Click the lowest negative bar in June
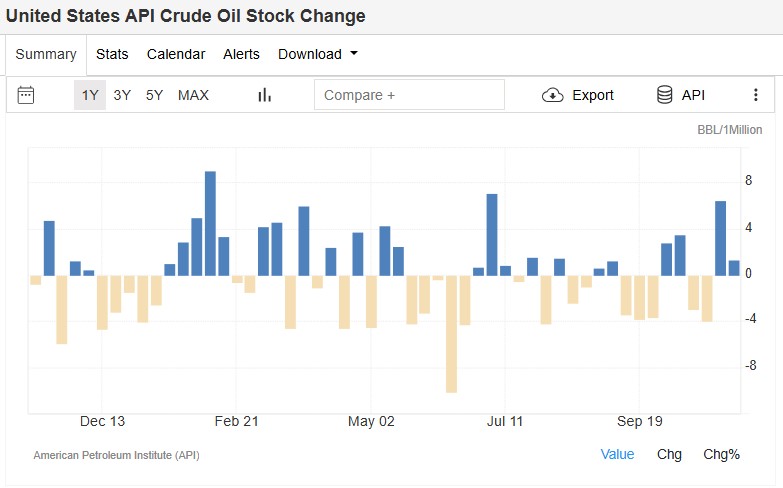The width and height of the screenshot is (783, 488). point(451,333)
